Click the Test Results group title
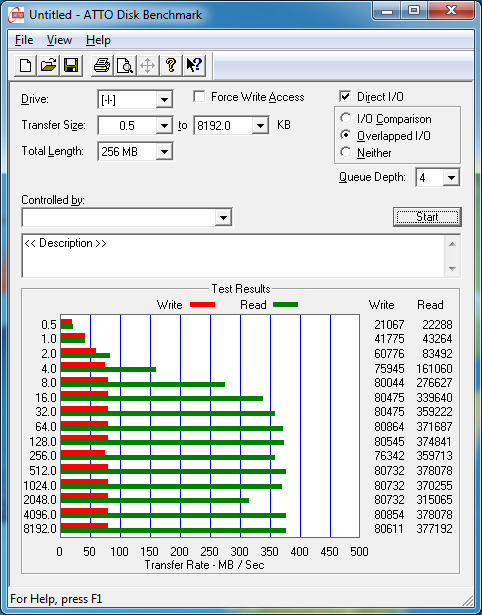Screen dimensions: 482x615 pos(241,289)
